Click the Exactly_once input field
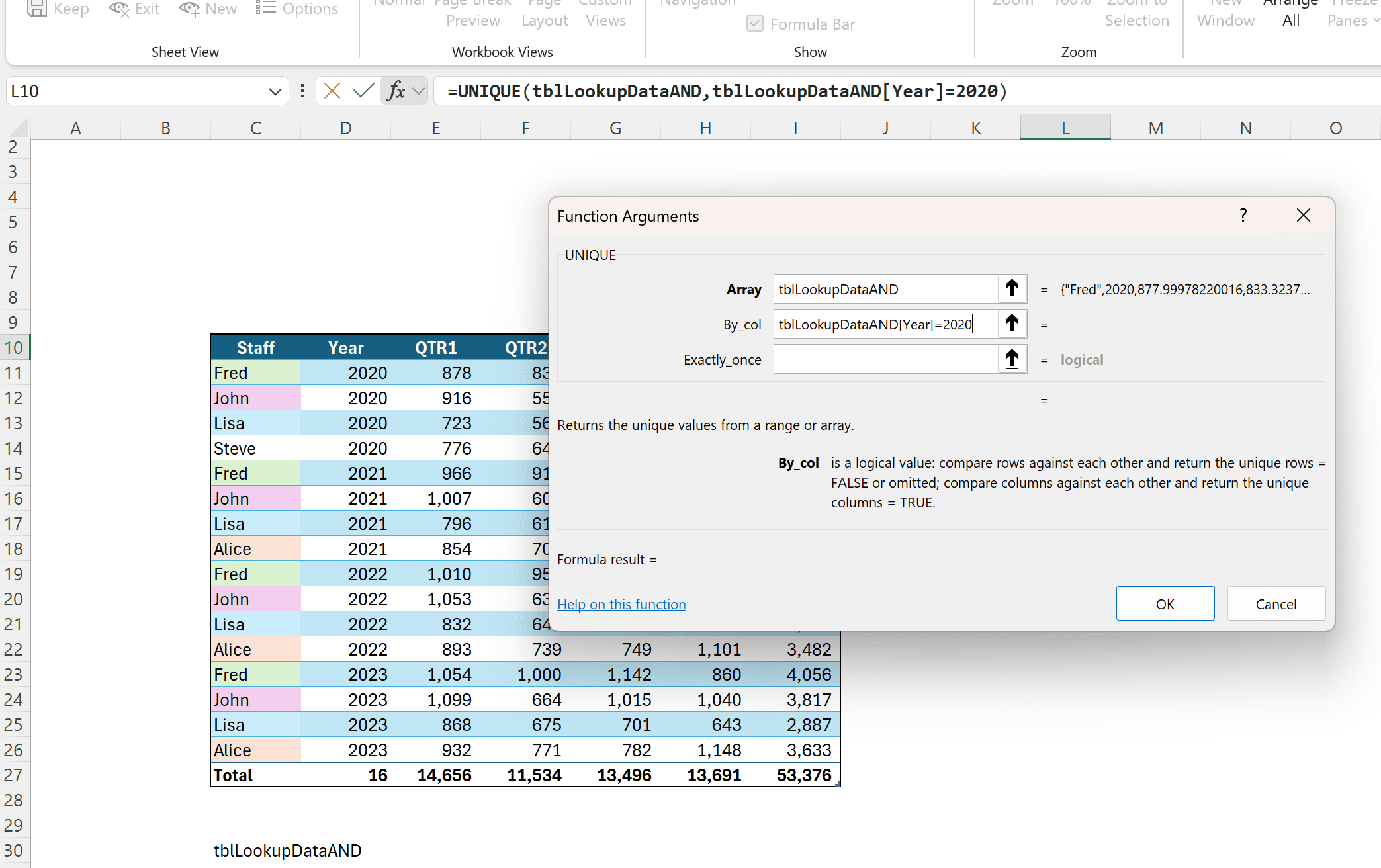 885,359
